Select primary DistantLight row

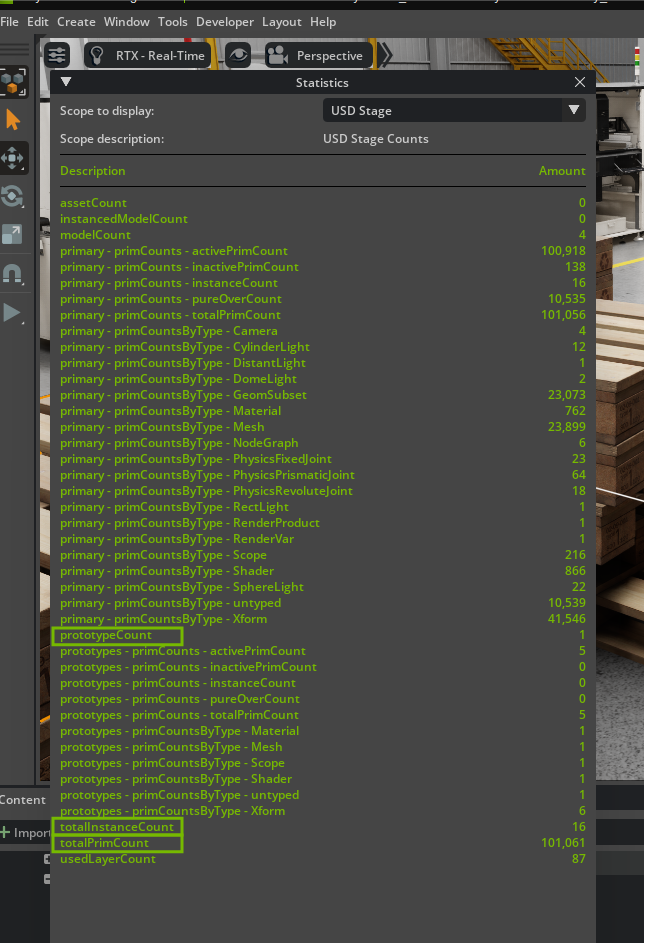click(323, 363)
